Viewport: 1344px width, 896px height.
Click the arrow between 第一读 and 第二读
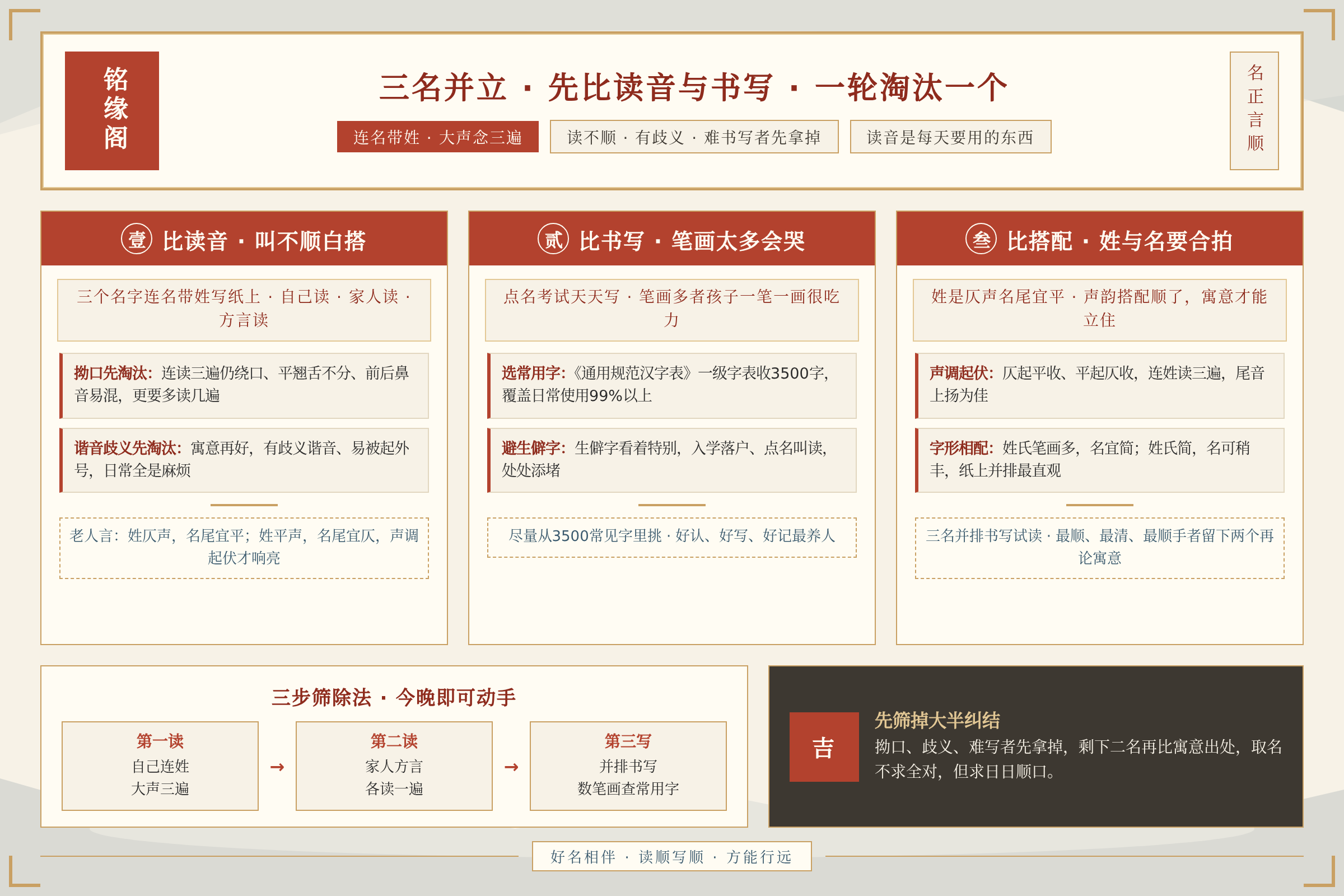click(x=277, y=767)
